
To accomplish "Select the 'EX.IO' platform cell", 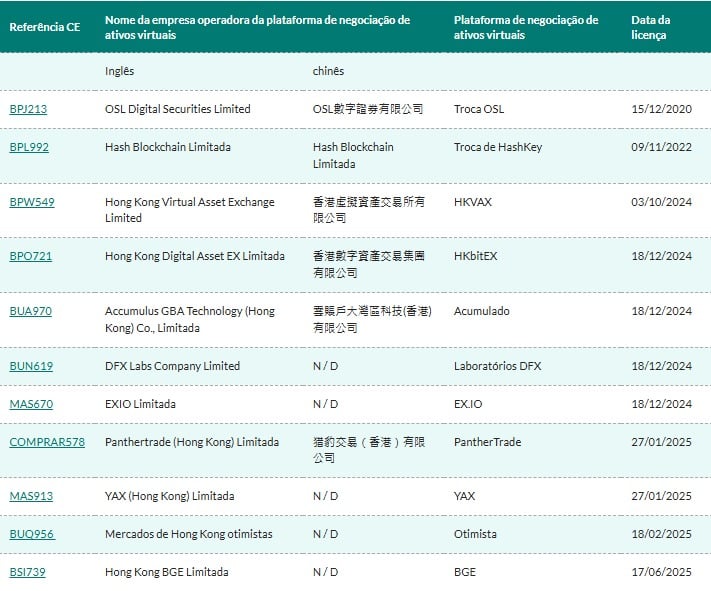I will [468, 404].
